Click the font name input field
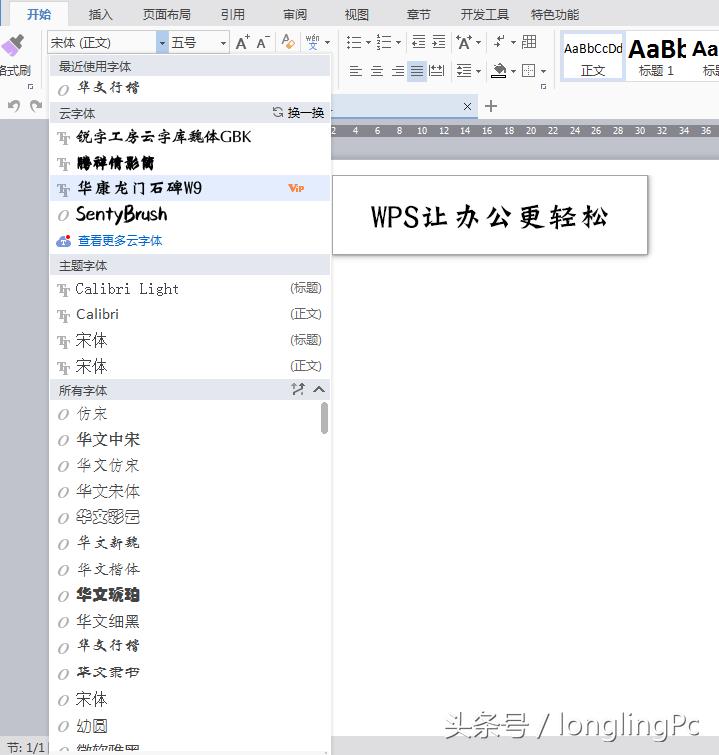719x755 pixels. point(102,43)
